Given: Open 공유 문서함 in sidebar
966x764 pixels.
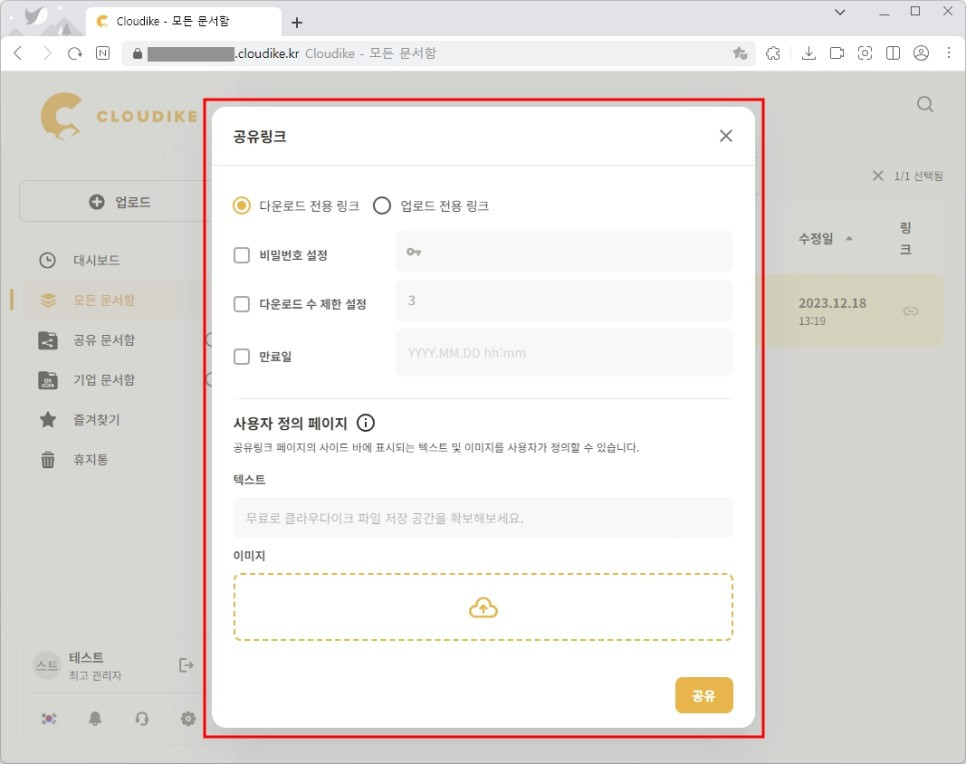Looking at the screenshot, I should pos(104,340).
